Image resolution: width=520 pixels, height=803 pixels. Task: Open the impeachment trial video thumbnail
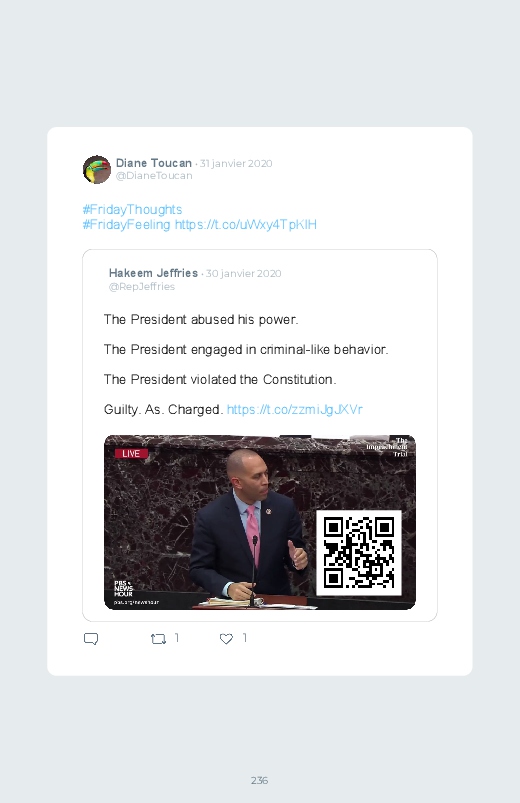point(260,522)
